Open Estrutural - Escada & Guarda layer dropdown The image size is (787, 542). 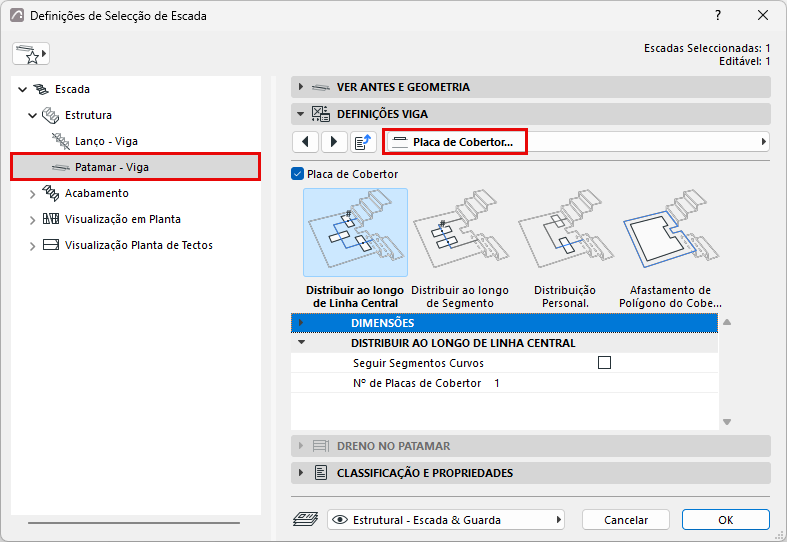click(446, 520)
